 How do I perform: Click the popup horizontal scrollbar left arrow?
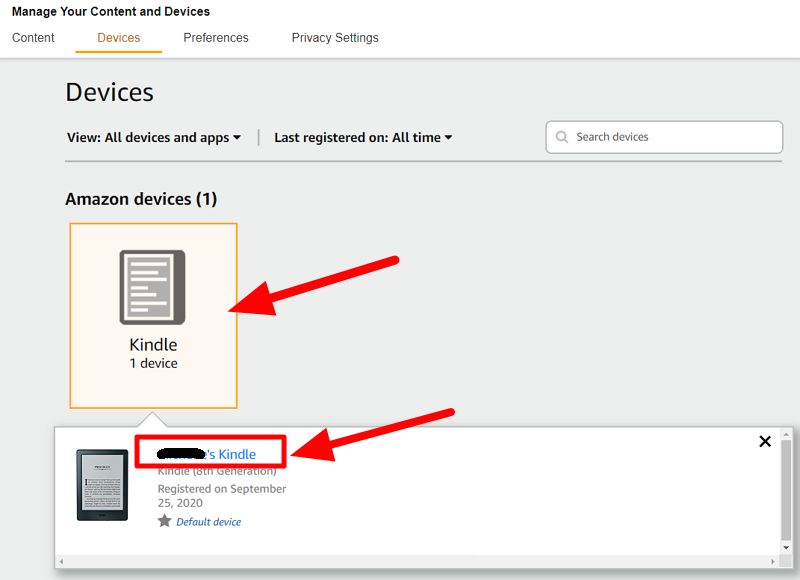[x=61, y=562]
